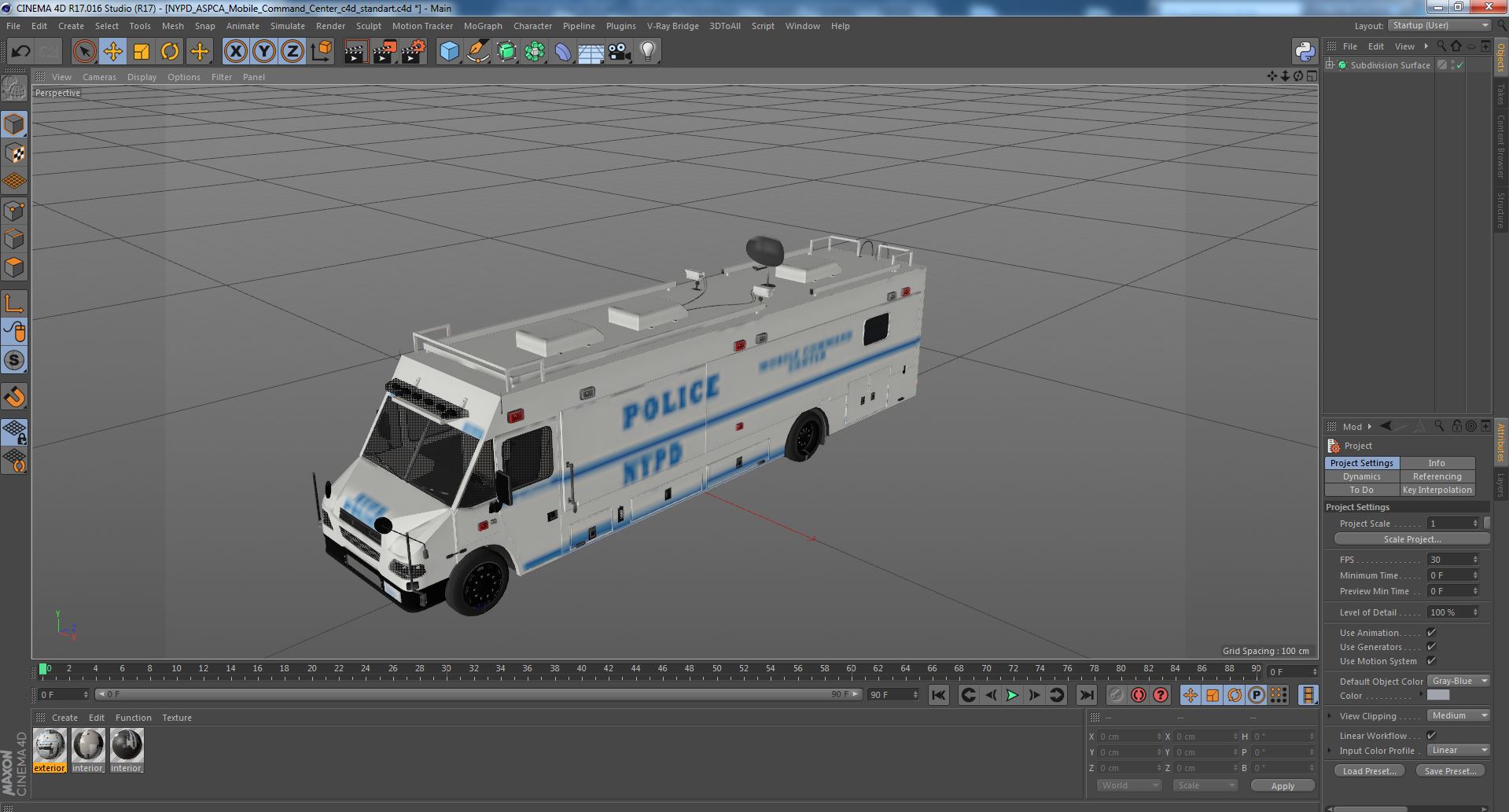Click the Load Preset button
The width and height of the screenshot is (1509, 812).
point(1369,771)
